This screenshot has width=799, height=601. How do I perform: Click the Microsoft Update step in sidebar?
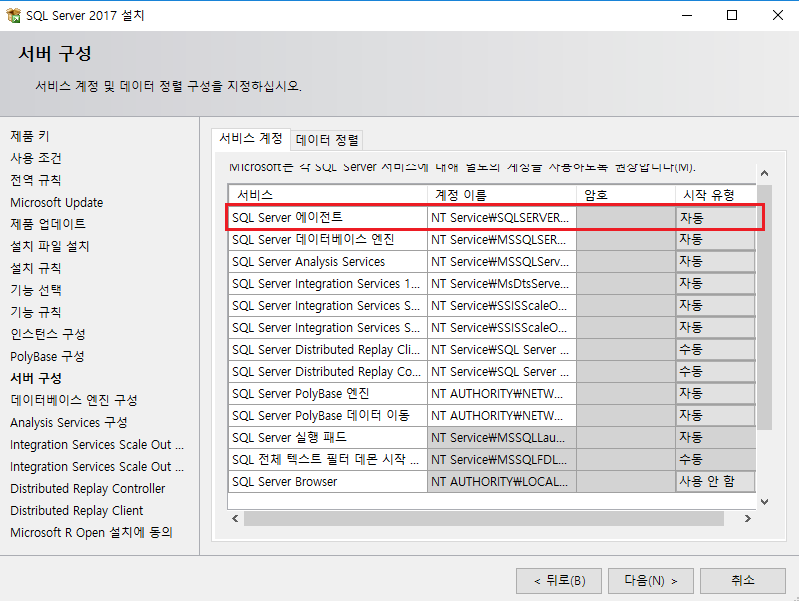pos(57,202)
